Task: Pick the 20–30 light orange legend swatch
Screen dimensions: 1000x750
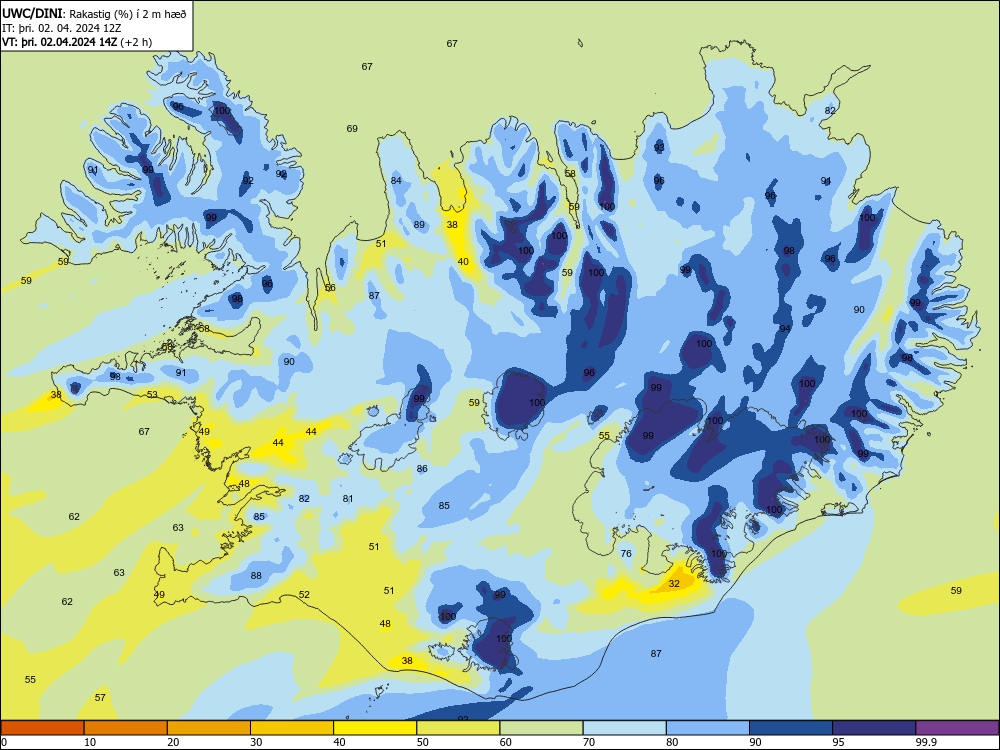Action: point(209,728)
